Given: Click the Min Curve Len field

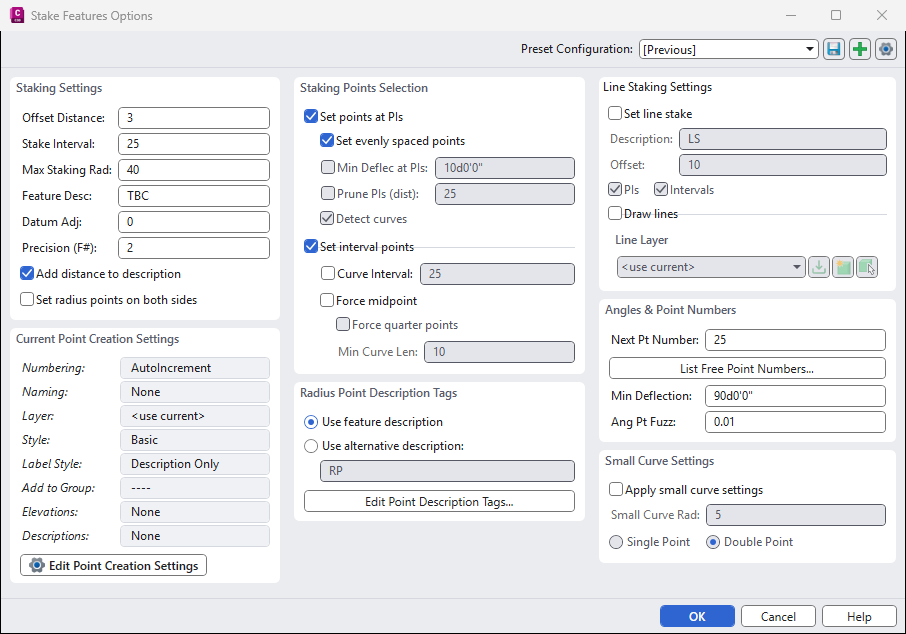Looking at the screenshot, I should pos(499,352).
